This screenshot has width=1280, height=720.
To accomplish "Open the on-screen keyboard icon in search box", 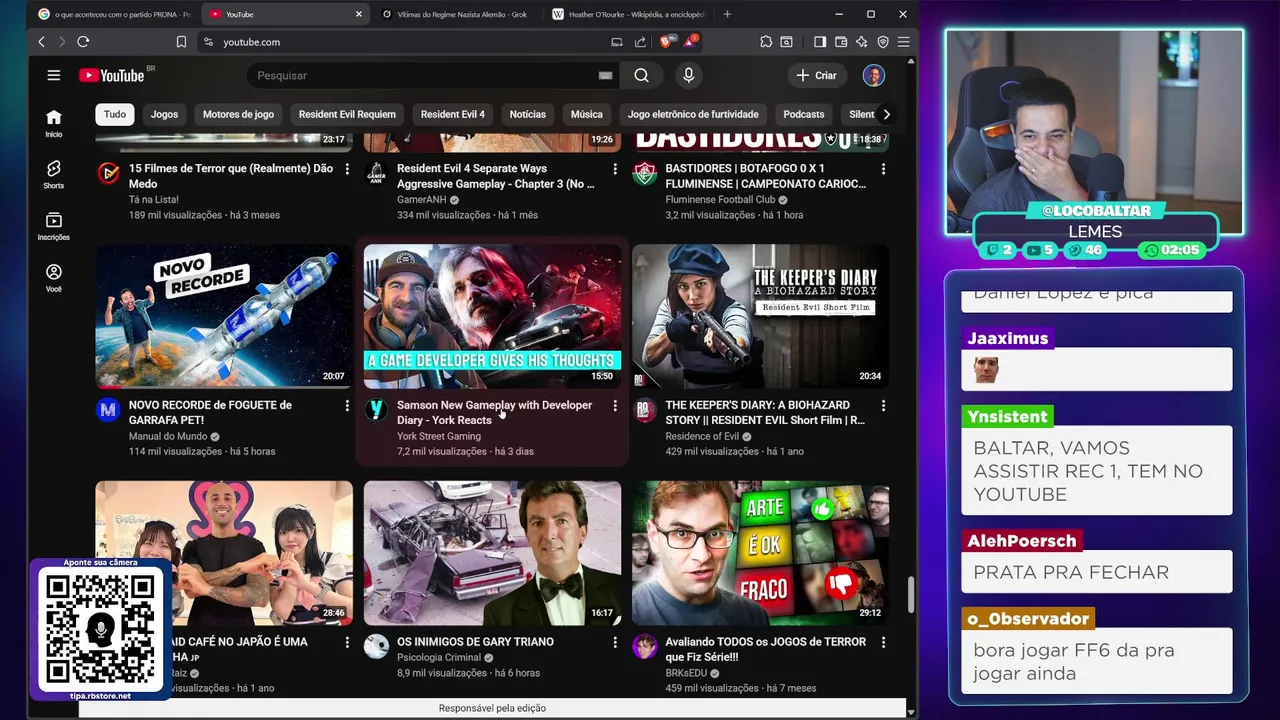I will (605, 75).
